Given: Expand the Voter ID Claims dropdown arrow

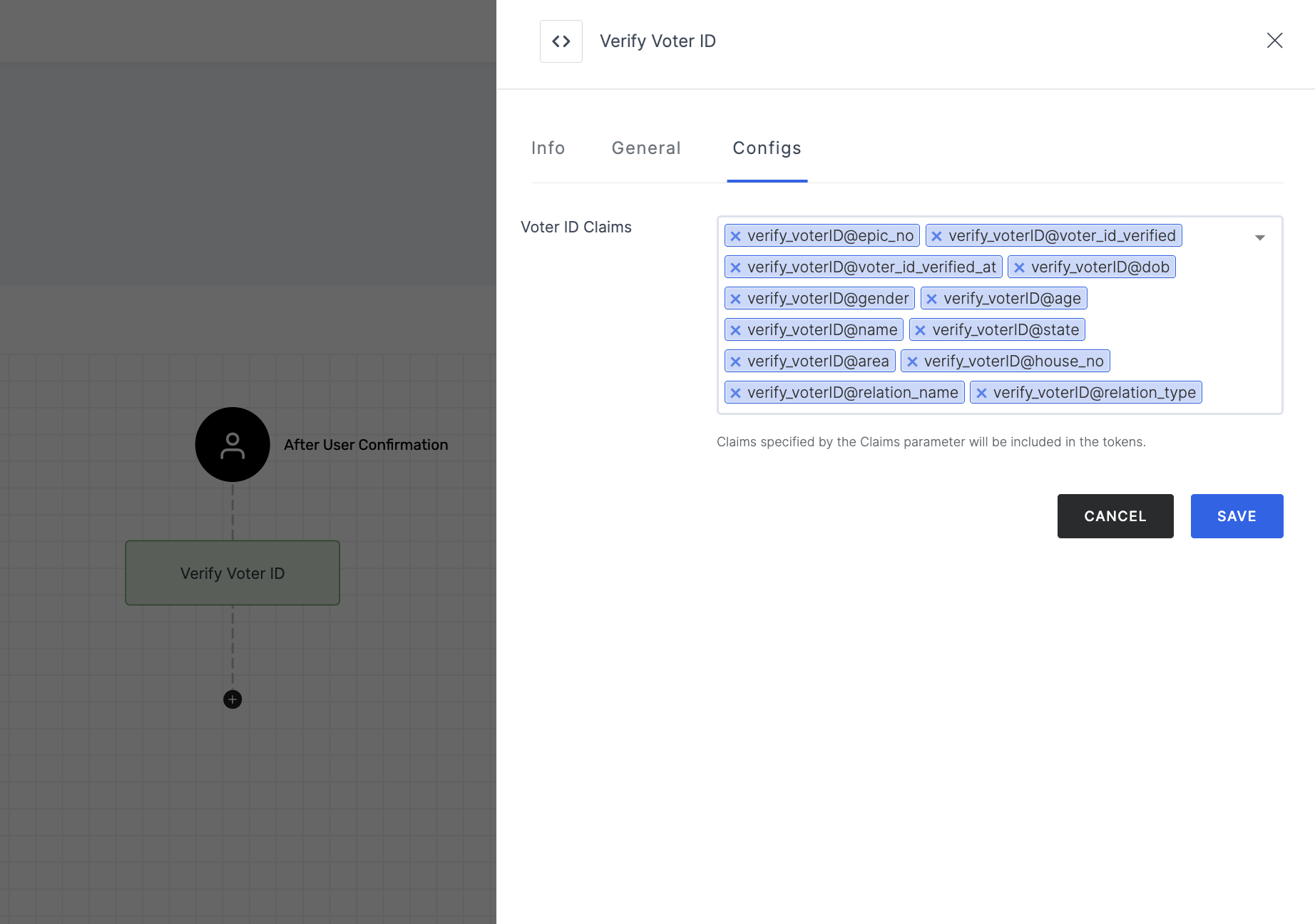Looking at the screenshot, I should pyautogui.click(x=1260, y=237).
